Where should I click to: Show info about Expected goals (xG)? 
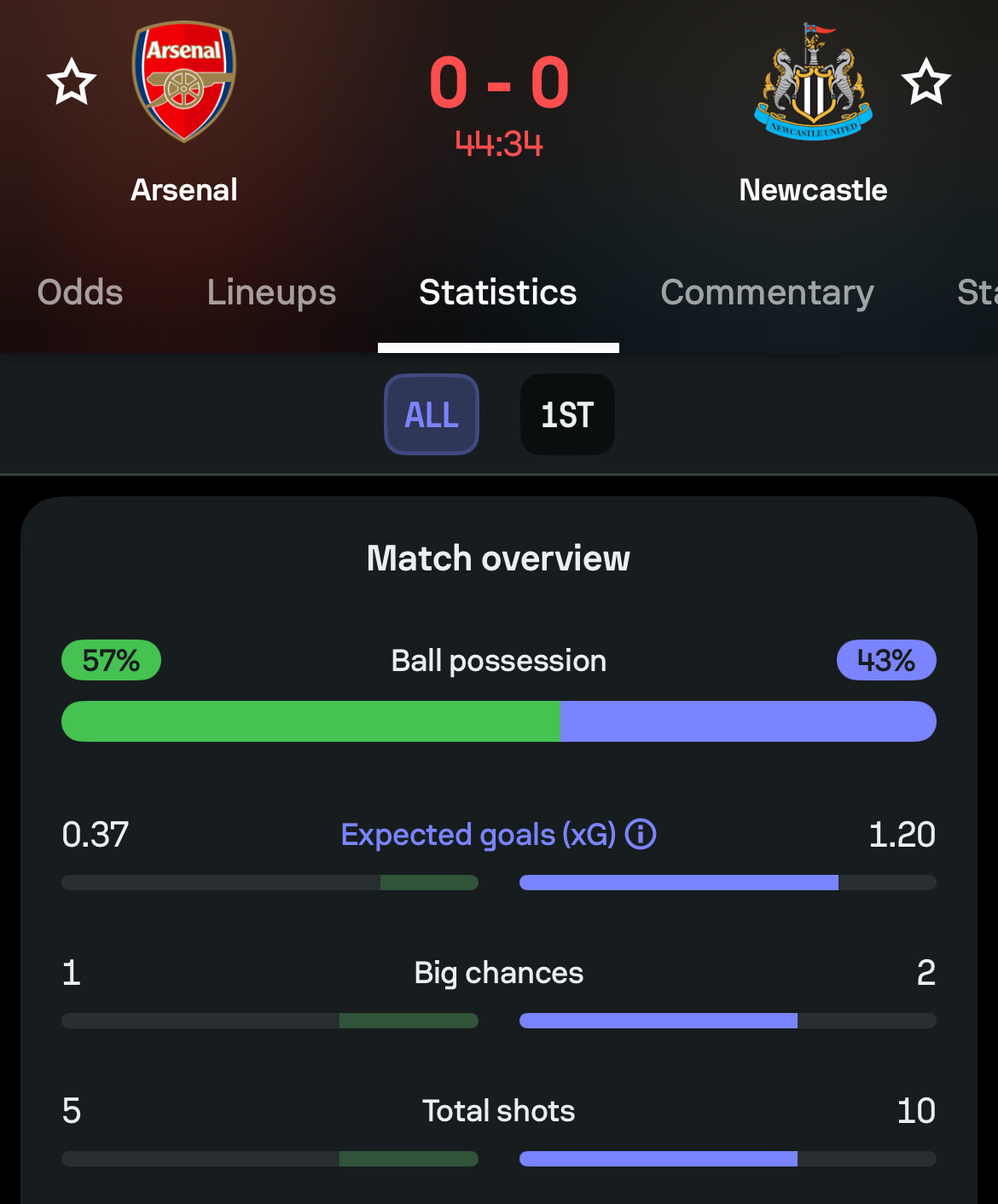[x=641, y=834]
